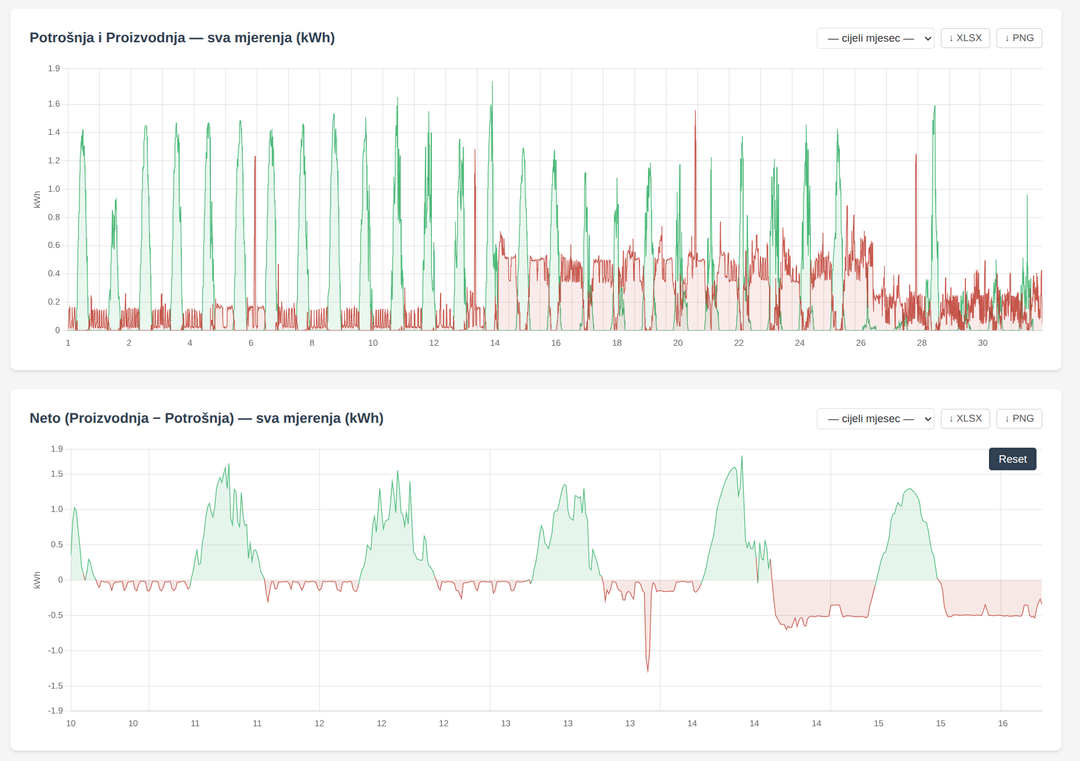This screenshot has height=761, width=1080.
Task: Click the 1.9 y-axis label on top chart
Action: click(x=54, y=69)
